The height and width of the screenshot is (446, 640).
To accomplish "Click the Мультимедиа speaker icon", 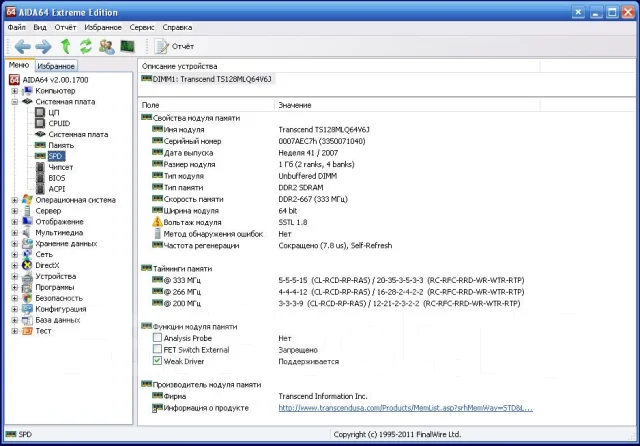I will (27, 233).
